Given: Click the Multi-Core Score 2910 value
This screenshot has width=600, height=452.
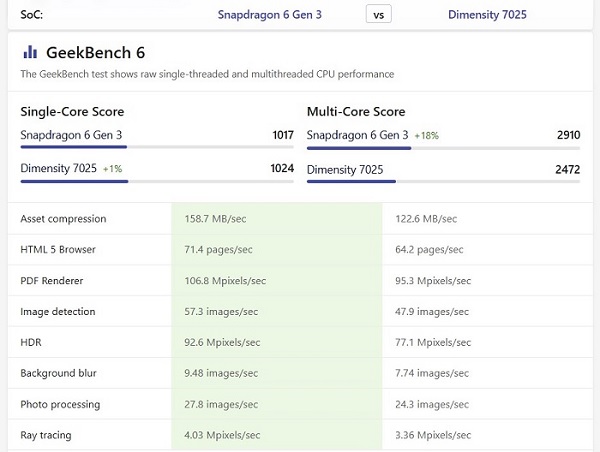Looking at the screenshot, I should [567, 135].
